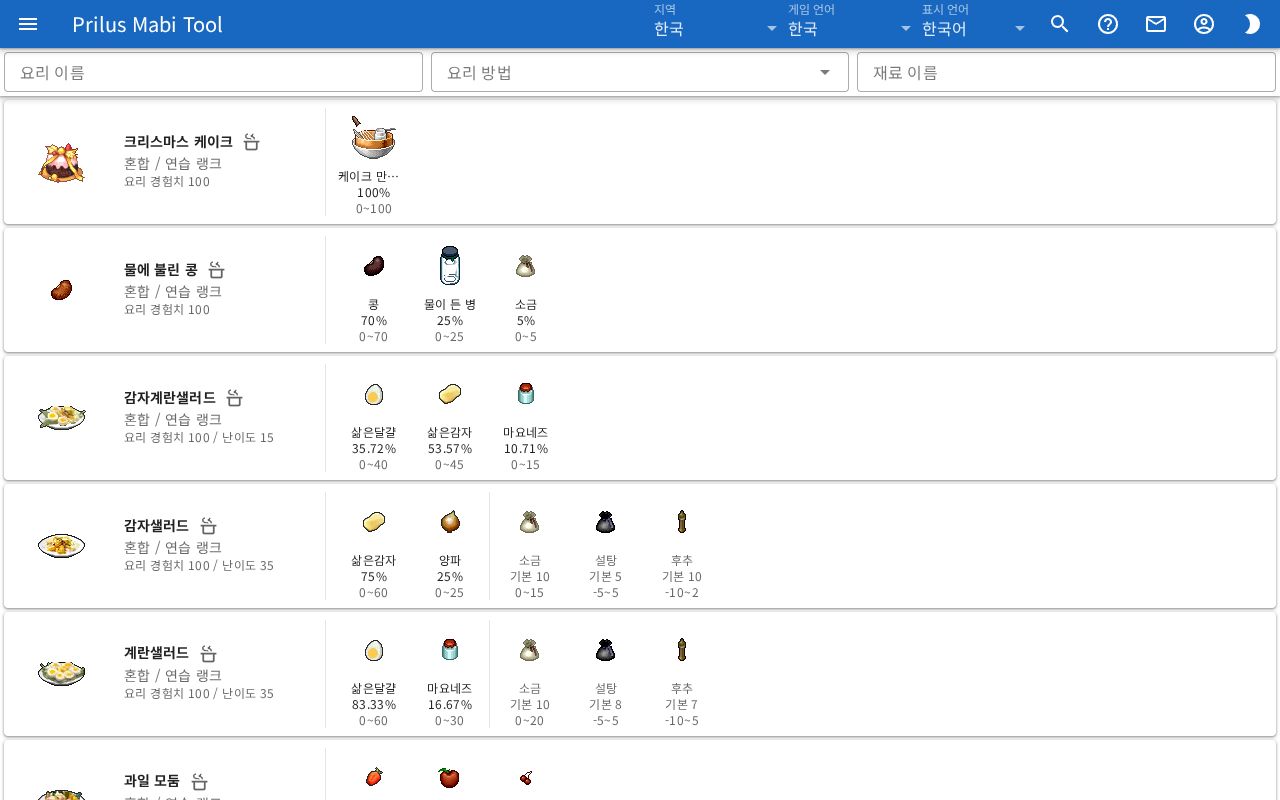The image size is (1280, 800).
Task: Click the 계란샐러드 recipe name
Action: pos(156,654)
